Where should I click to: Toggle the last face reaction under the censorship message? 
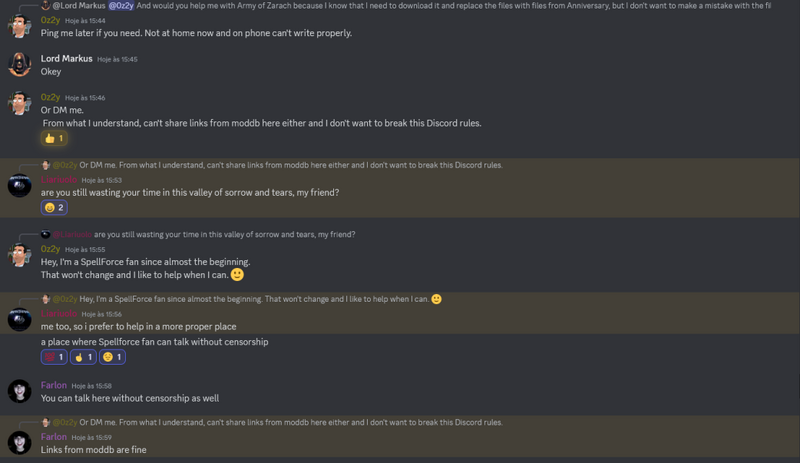(x=113, y=357)
